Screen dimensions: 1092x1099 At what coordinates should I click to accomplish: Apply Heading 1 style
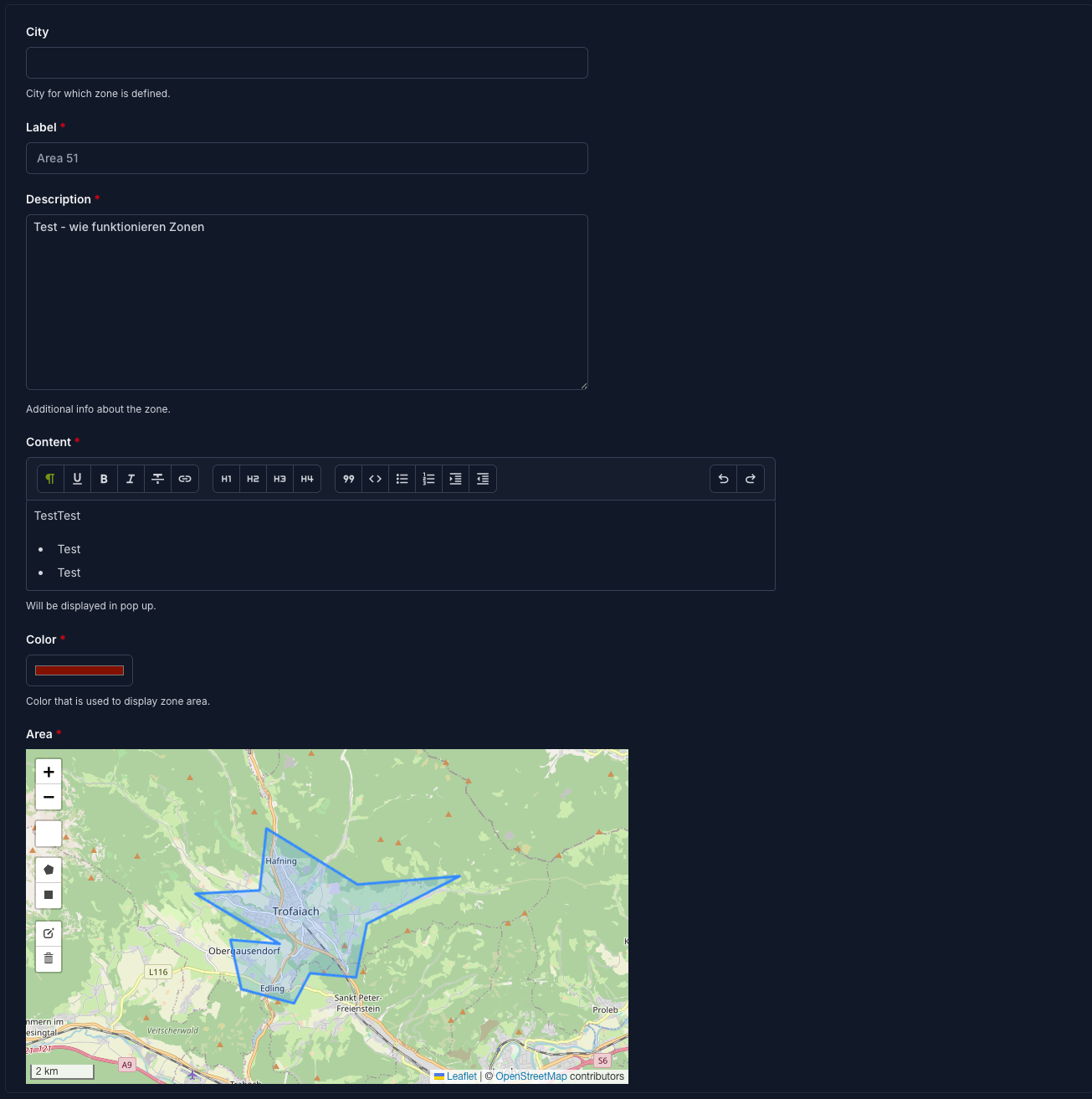(x=226, y=479)
